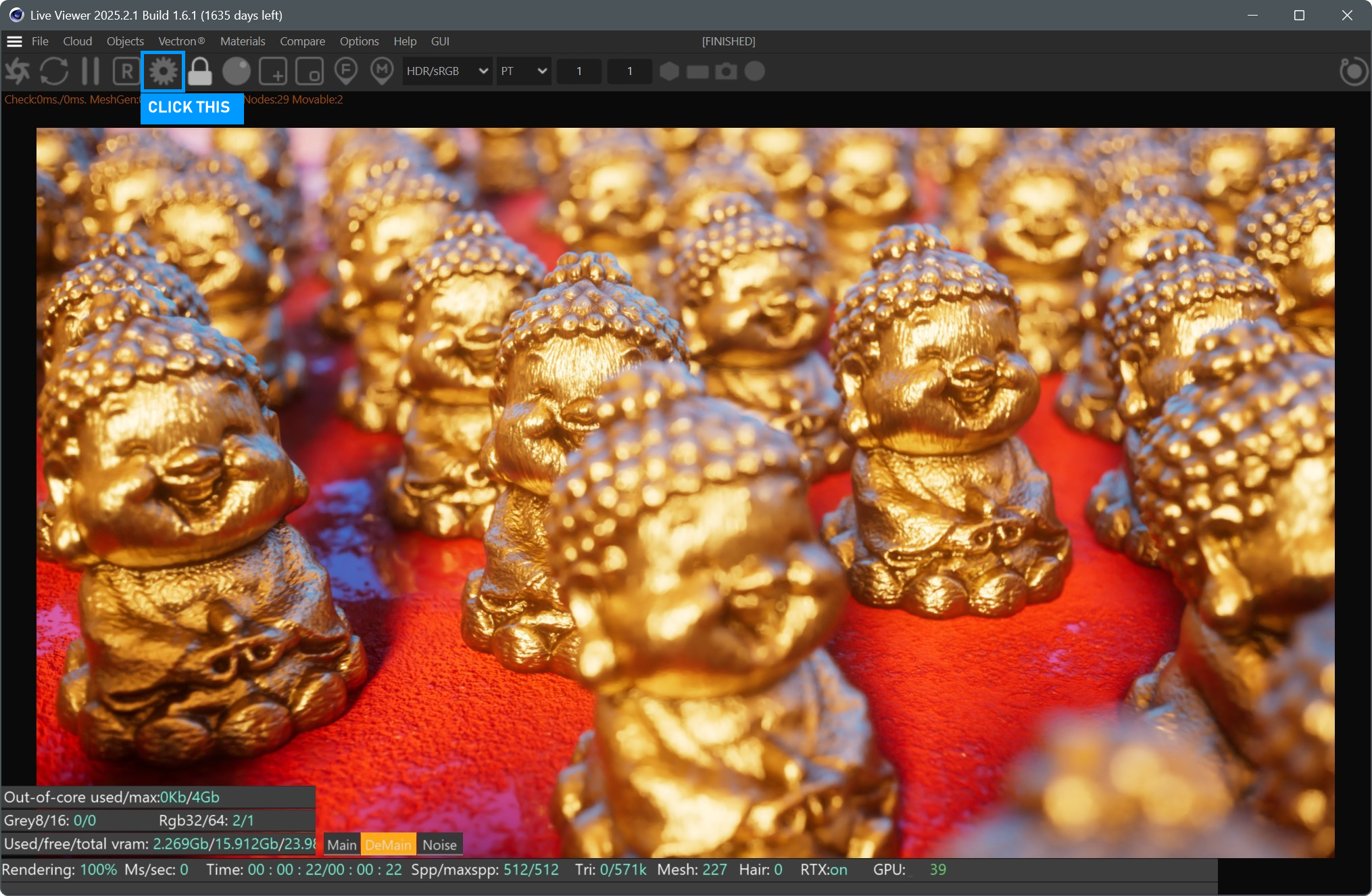This screenshot has width=1372, height=896.
Task: Click the Octane send-scene logo icon
Action: tap(18, 71)
